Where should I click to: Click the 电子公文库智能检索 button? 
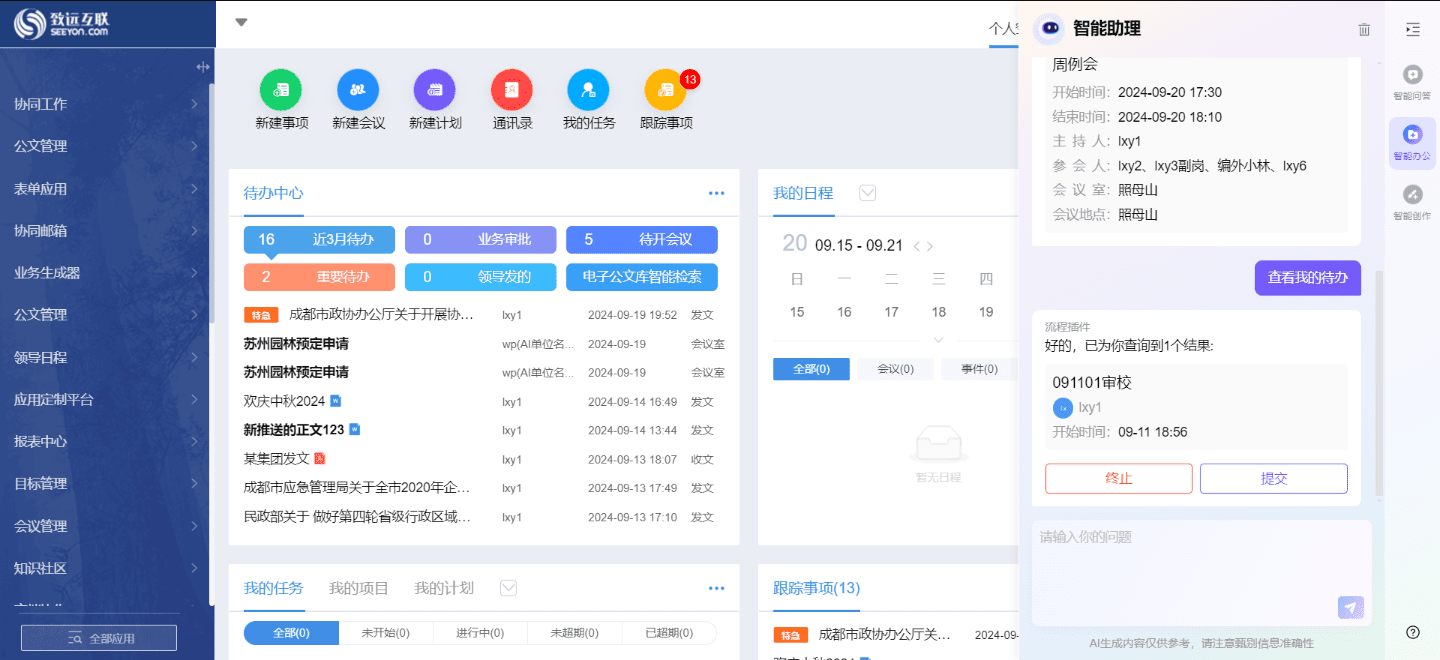tap(642, 277)
